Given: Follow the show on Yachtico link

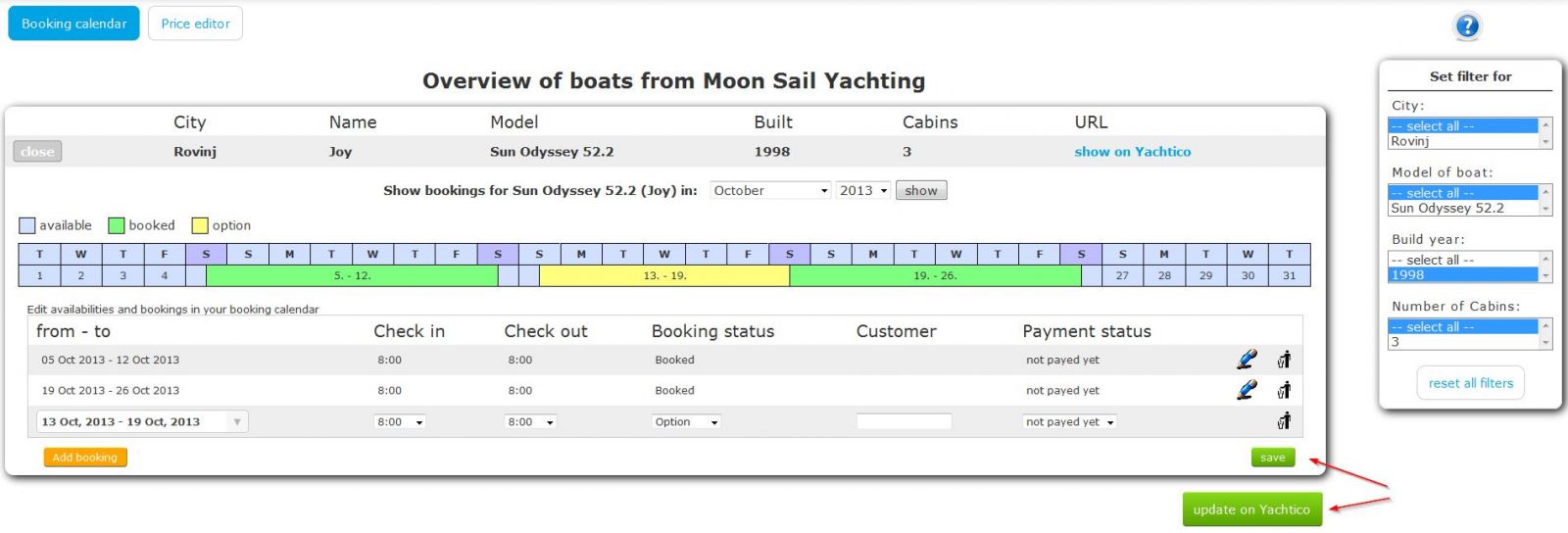Looking at the screenshot, I should (x=1132, y=152).
